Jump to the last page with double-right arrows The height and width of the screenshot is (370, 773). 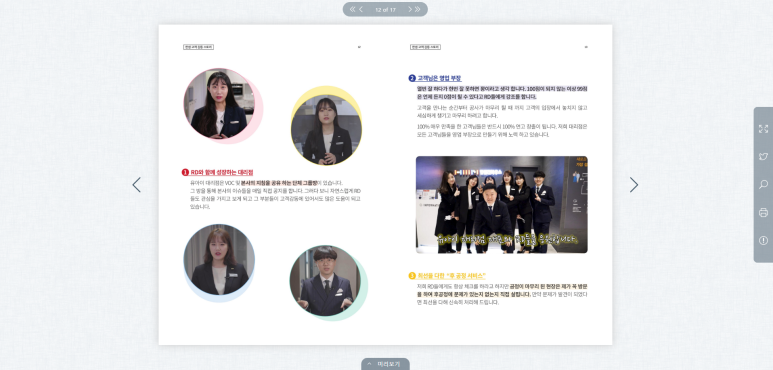(418, 9)
